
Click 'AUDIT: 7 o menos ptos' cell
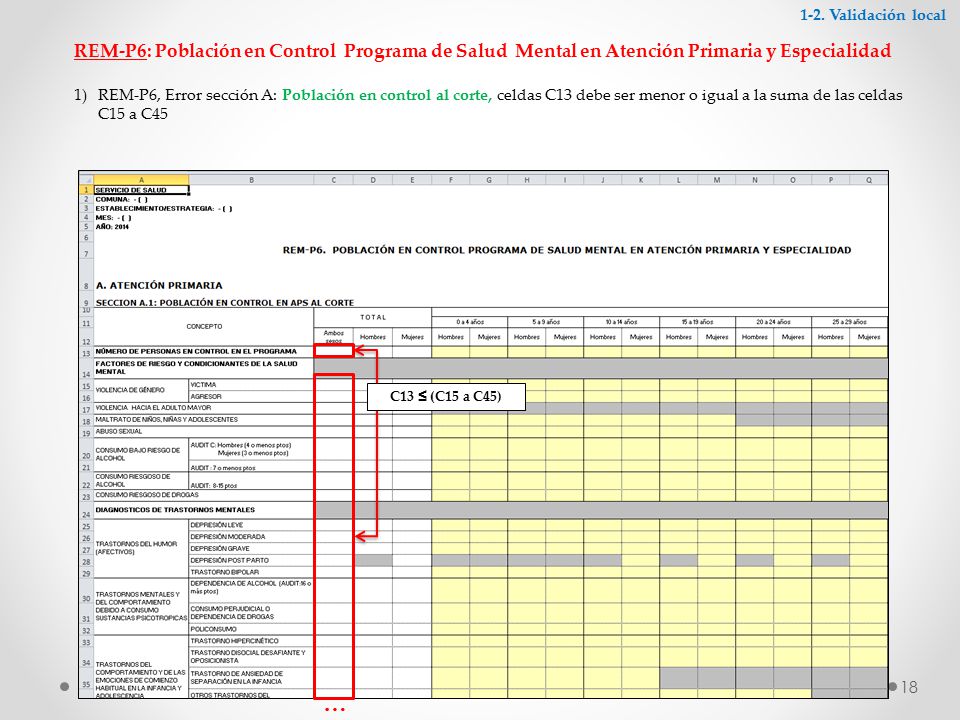251,468
